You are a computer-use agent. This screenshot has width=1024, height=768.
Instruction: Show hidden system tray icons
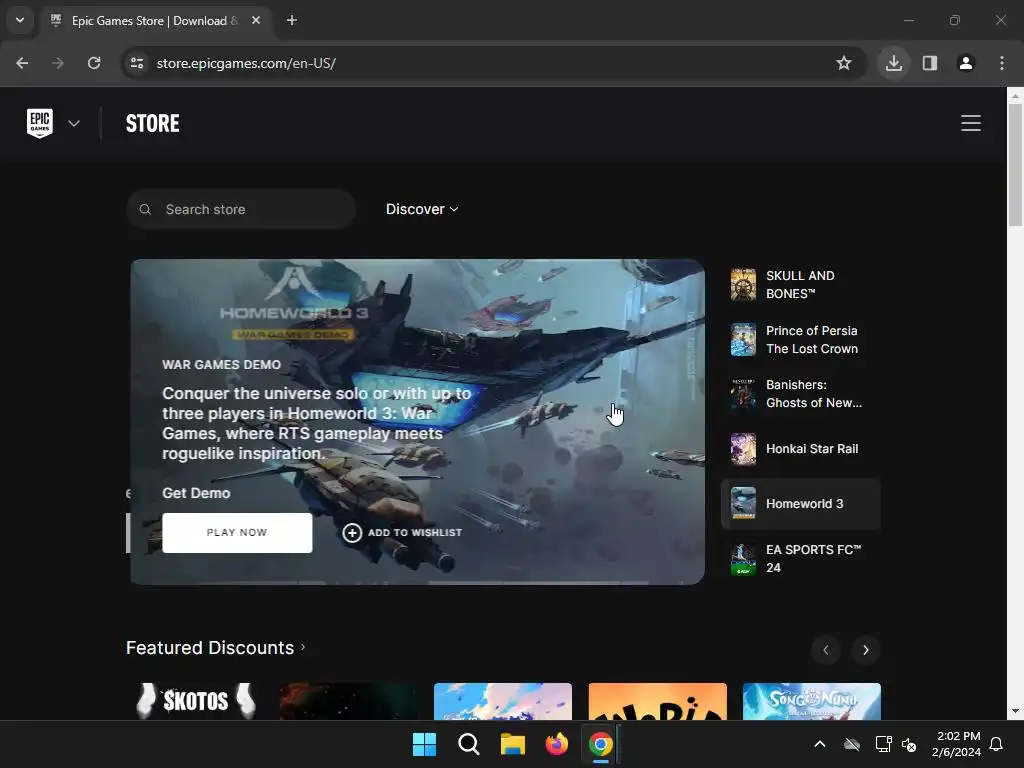pyautogui.click(x=820, y=744)
